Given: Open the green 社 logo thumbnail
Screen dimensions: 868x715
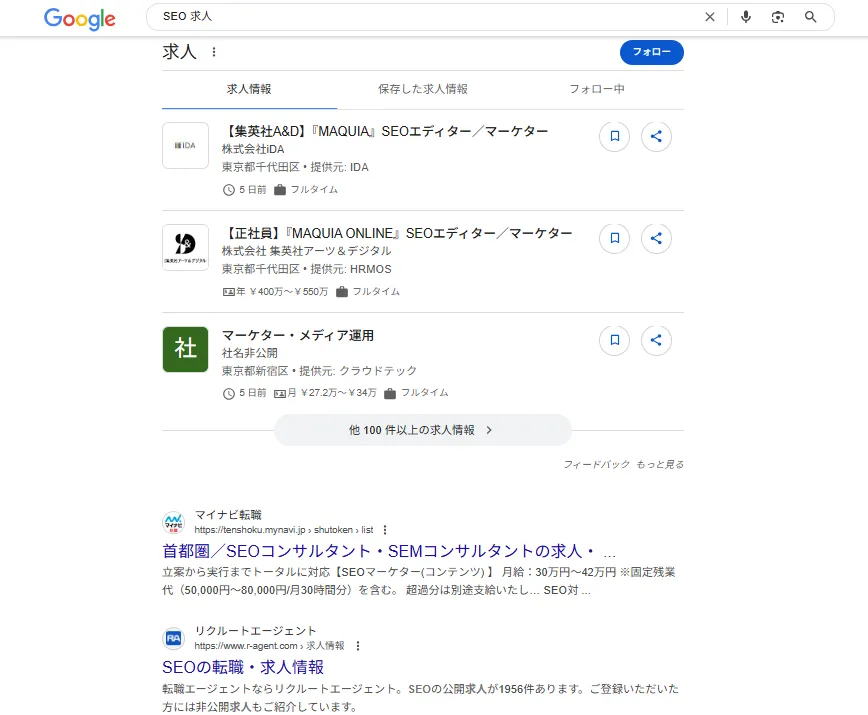Looking at the screenshot, I should tap(185, 349).
